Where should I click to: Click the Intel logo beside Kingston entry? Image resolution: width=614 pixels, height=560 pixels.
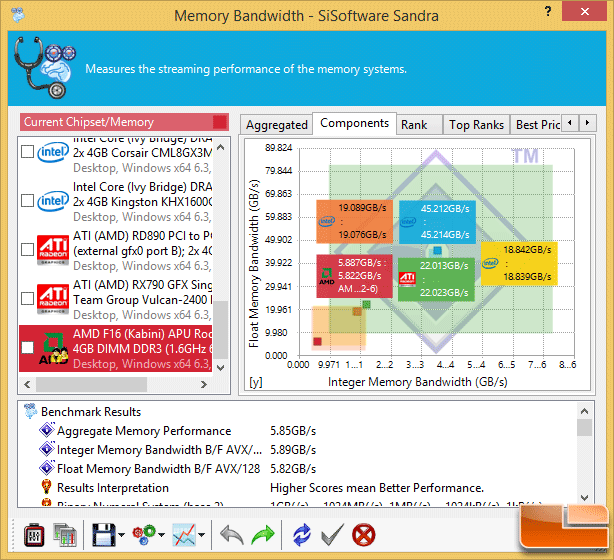point(53,201)
